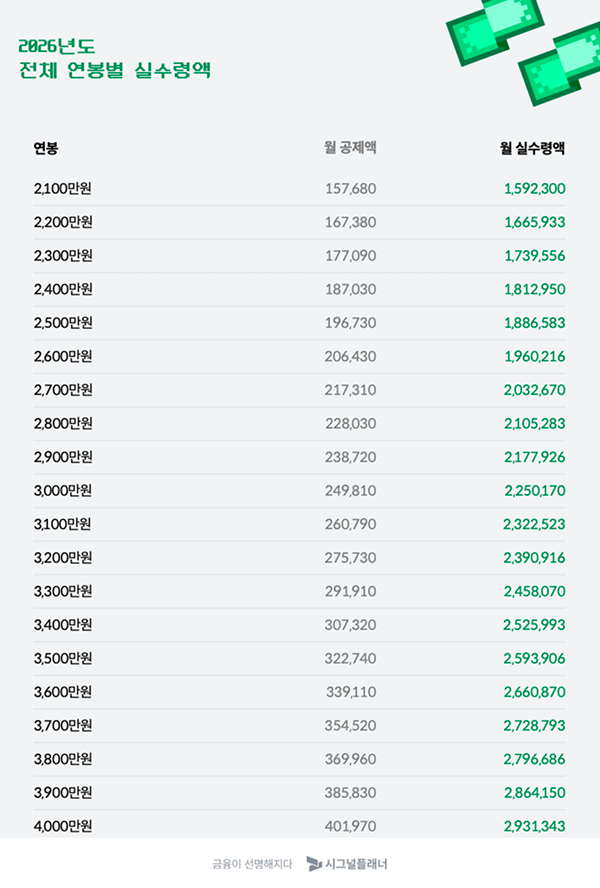
Task: Select the 시그널플래너 brand name text
Action: (x=356, y=864)
